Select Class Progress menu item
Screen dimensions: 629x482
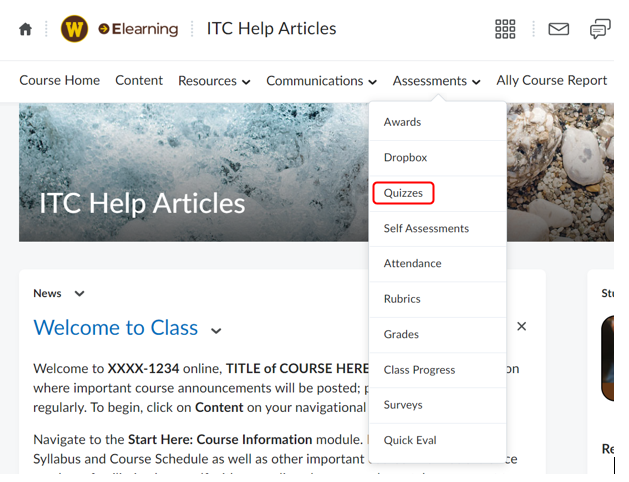438,370
